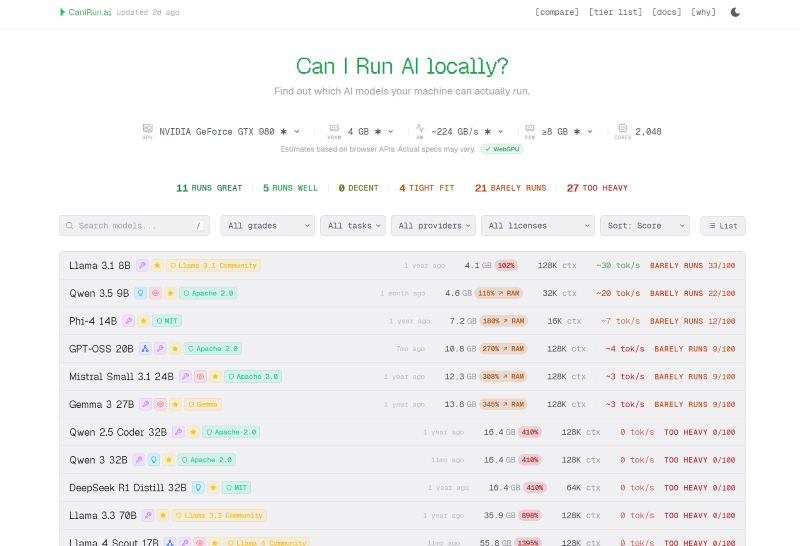Open the RAM dropdown showing ≥8 GB
The width and height of the screenshot is (800, 546).
[567, 132]
